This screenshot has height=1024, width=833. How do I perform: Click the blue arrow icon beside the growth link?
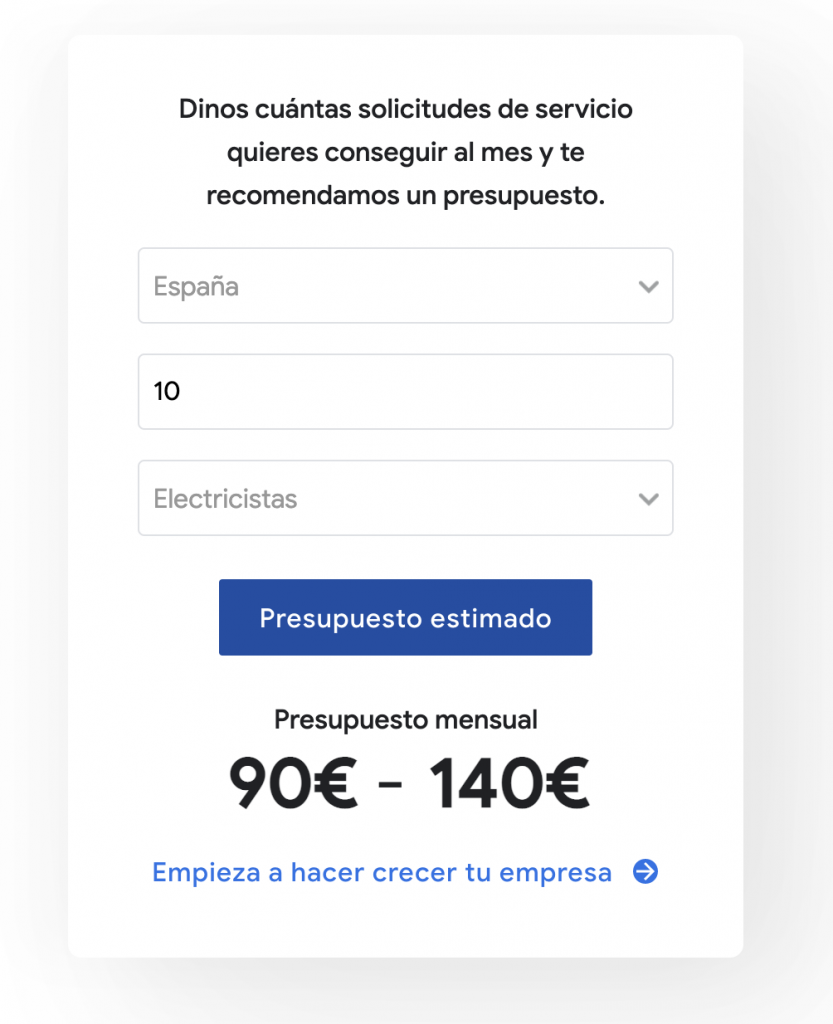tap(647, 872)
